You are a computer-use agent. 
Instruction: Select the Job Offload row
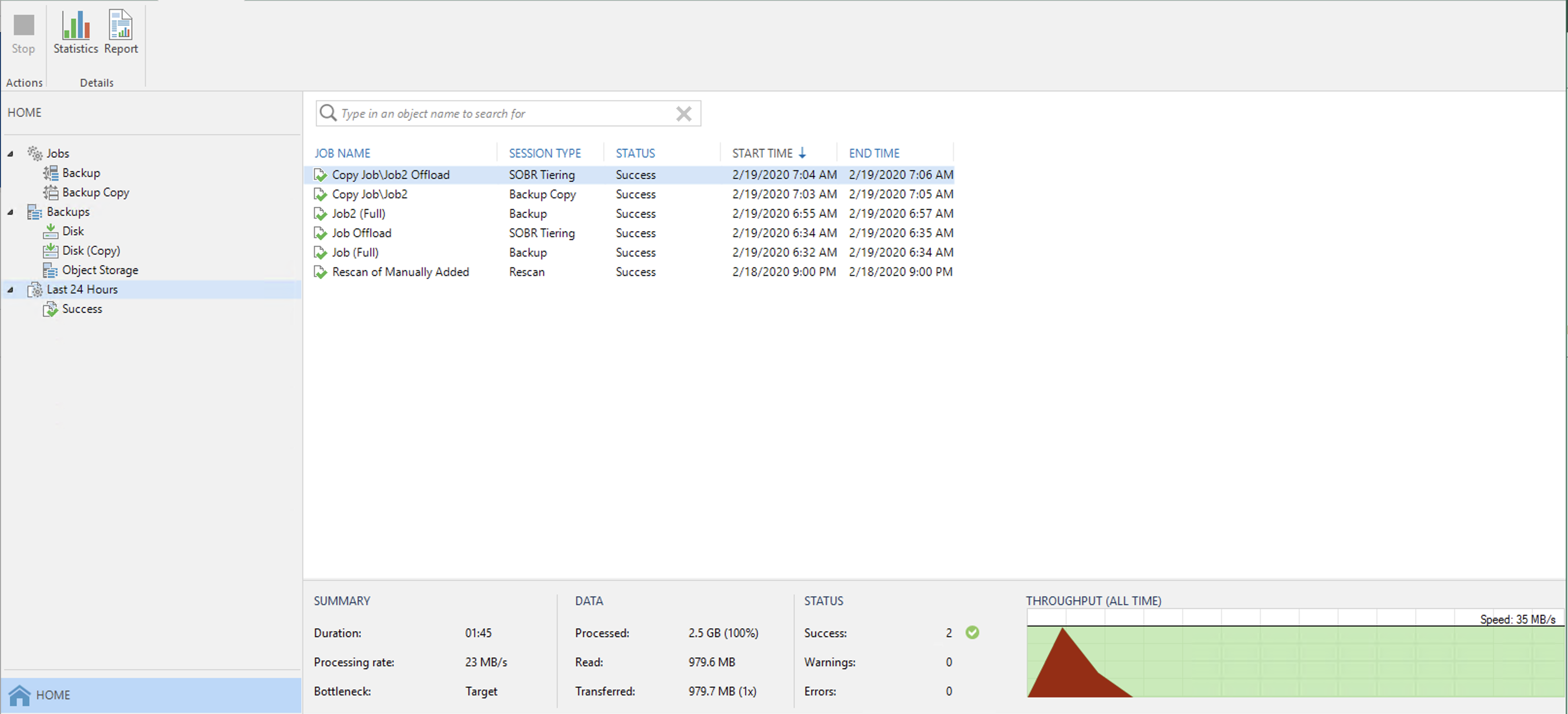[x=629, y=234]
